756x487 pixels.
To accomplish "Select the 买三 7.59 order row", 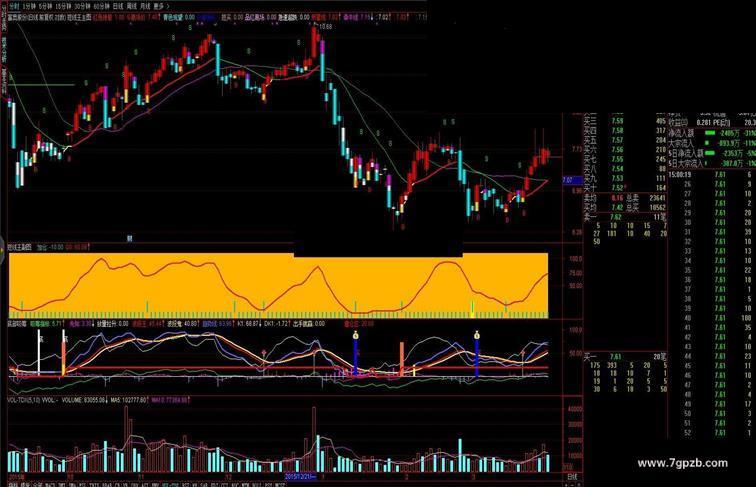I will (x=625, y=121).
